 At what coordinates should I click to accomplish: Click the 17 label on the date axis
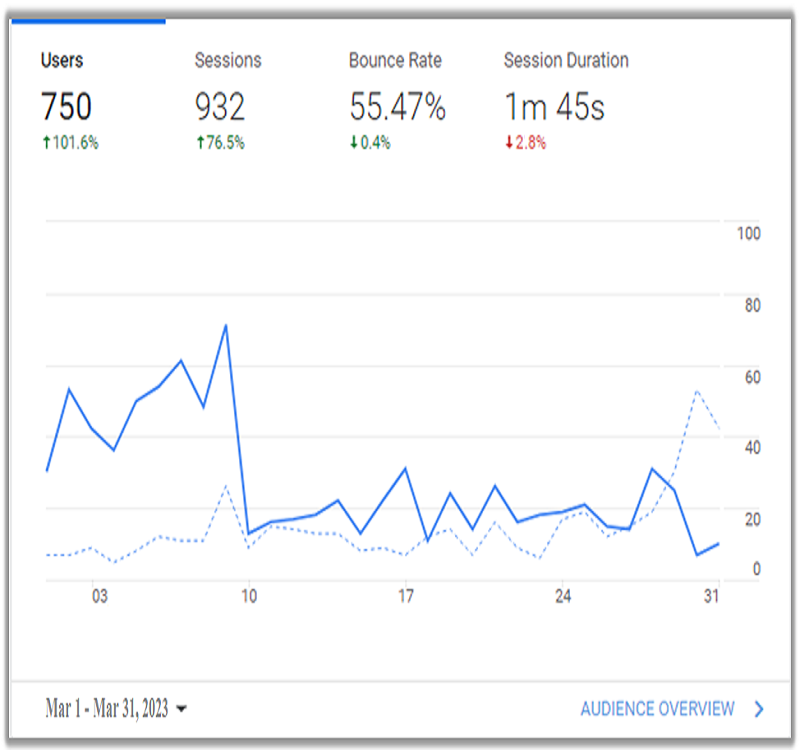[x=405, y=597]
